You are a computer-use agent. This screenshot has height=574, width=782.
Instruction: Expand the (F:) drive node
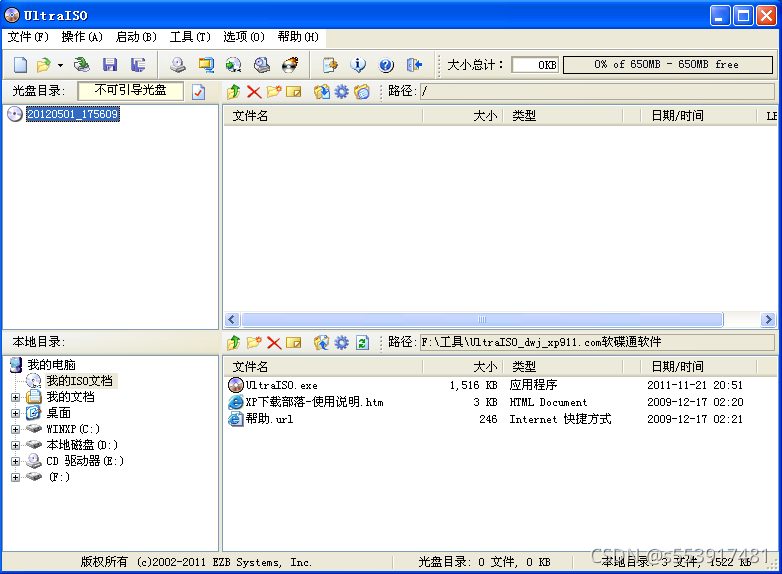coord(15,477)
